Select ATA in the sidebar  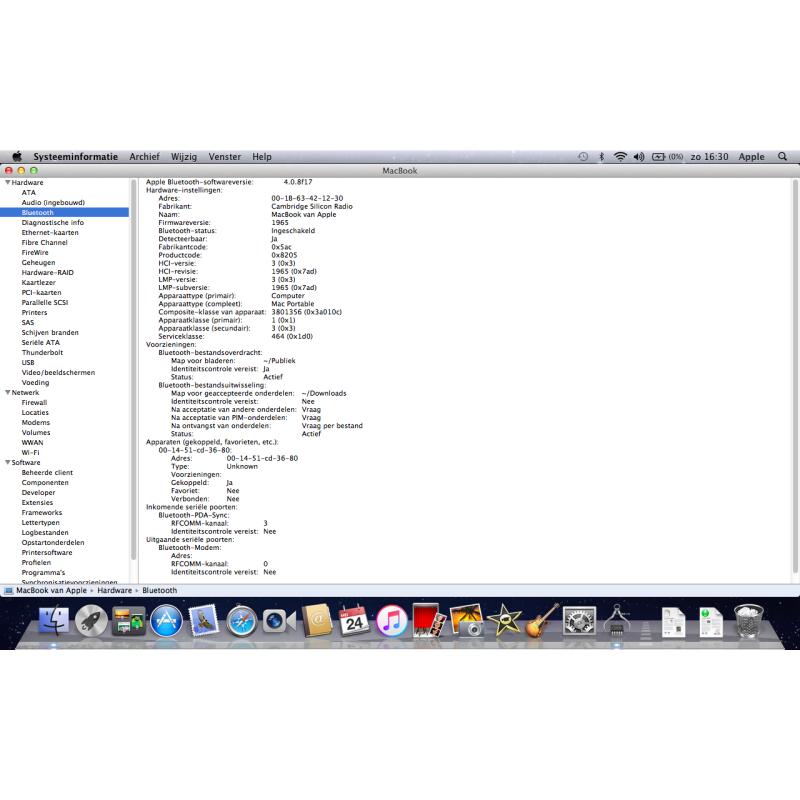29,192
